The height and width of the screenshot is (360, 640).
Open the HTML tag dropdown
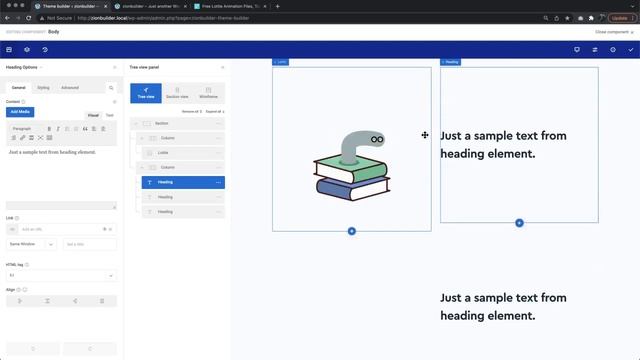tap(61, 276)
